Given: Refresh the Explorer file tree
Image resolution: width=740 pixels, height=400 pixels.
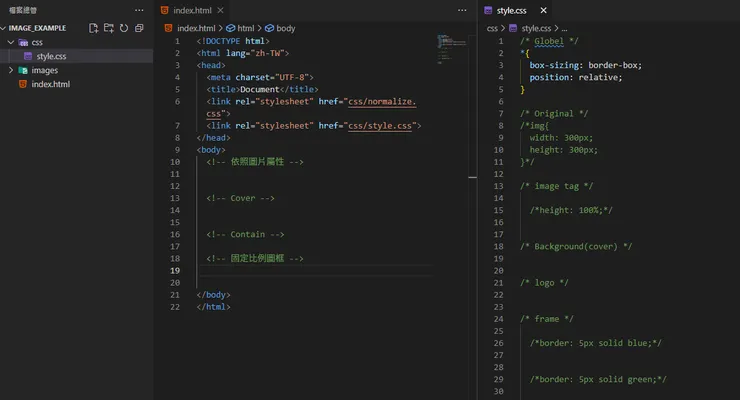Looking at the screenshot, I should point(123,28).
